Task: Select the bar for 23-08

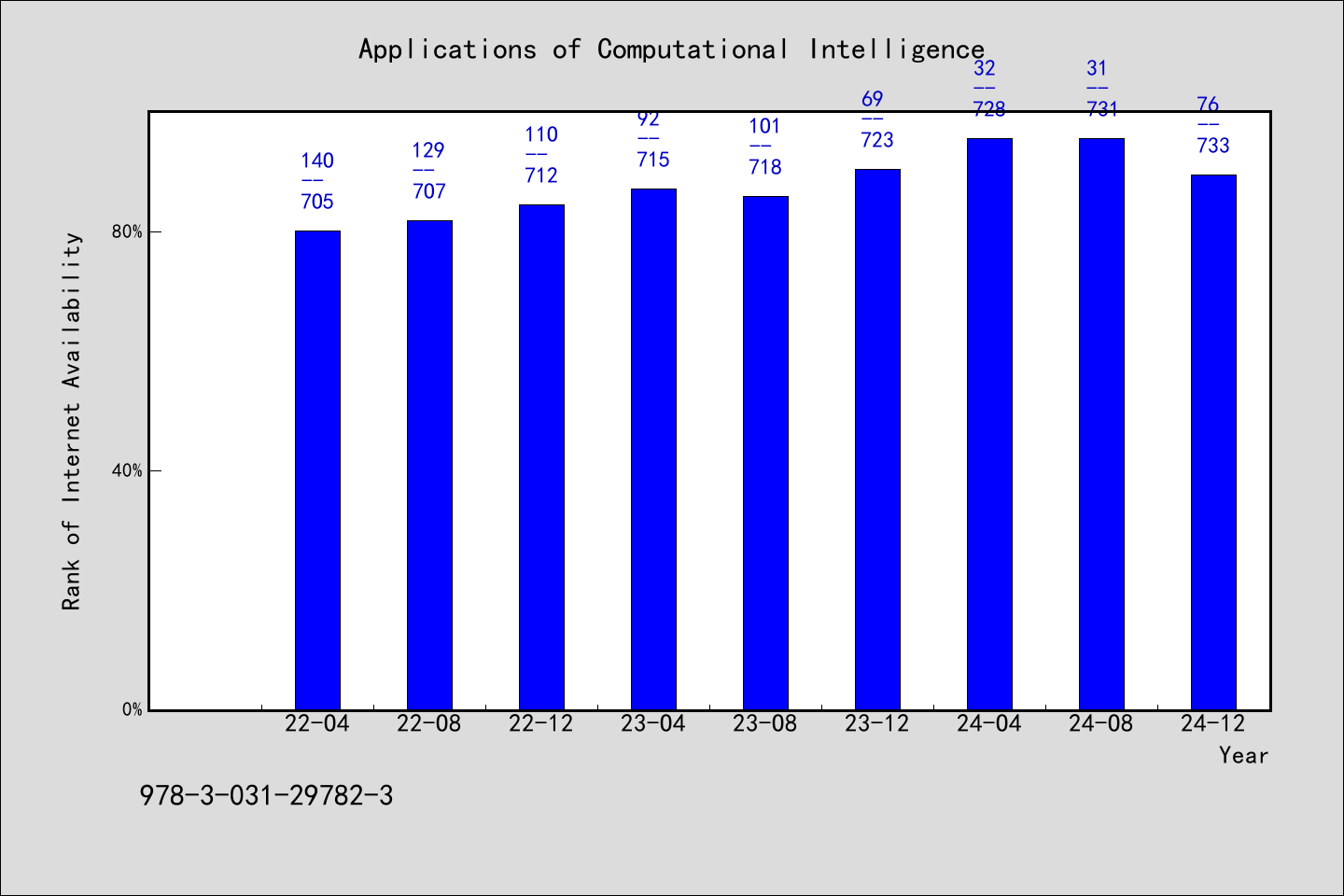Action: 765,453
